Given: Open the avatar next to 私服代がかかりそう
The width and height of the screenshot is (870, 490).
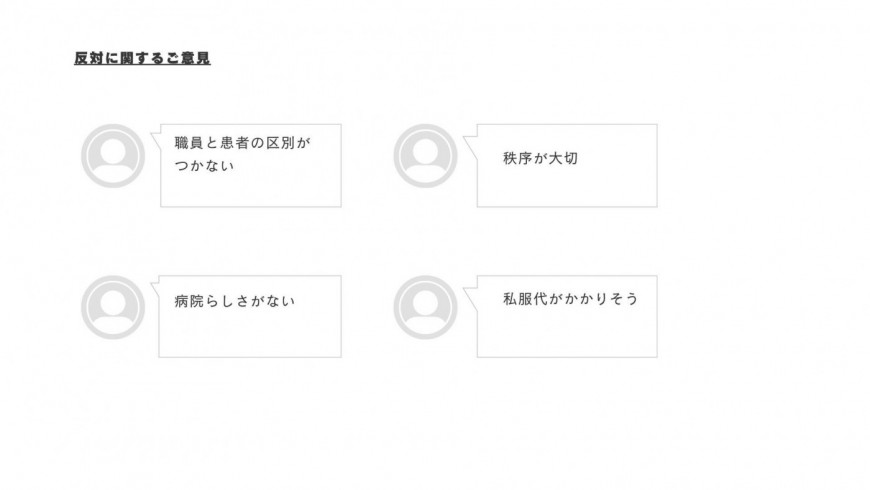Looking at the screenshot, I should tap(425, 307).
